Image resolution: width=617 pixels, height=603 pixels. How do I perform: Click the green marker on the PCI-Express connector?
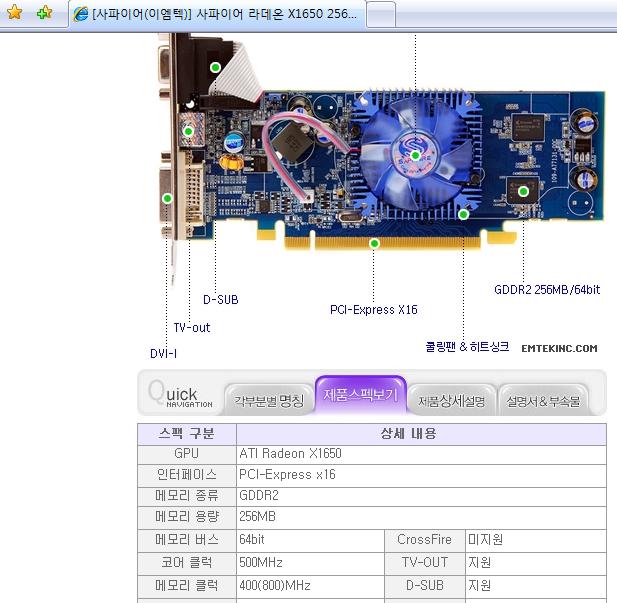(374, 243)
